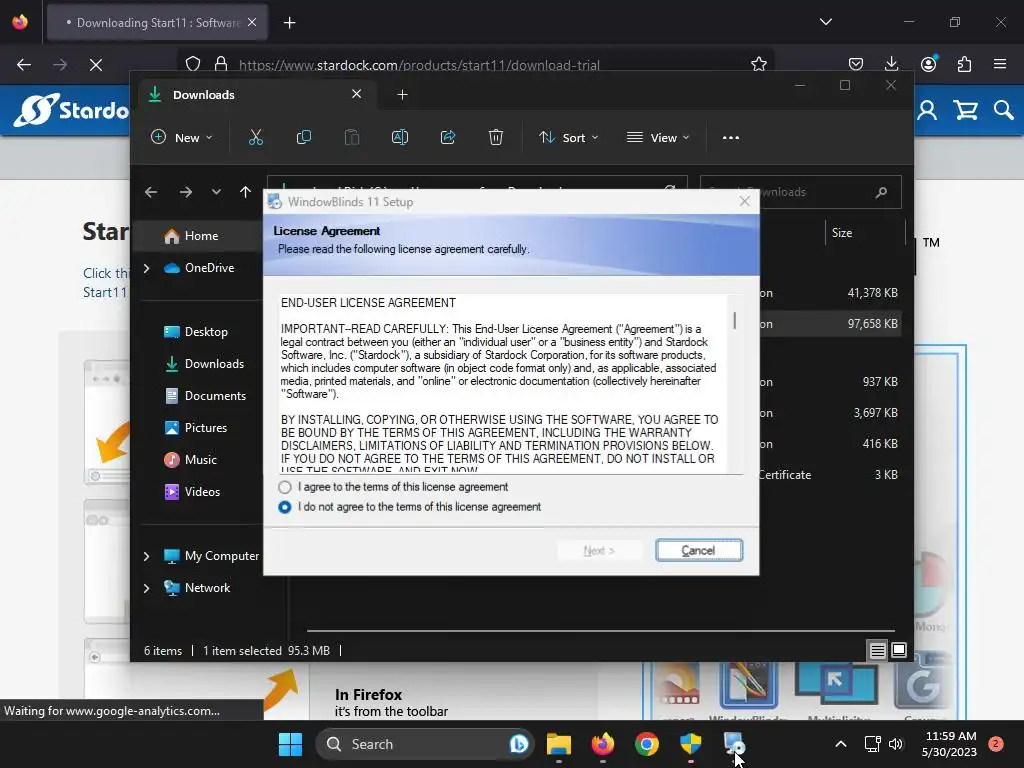Open Stardock shopping cart icon
1024x768 pixels.
pos(965,110)
